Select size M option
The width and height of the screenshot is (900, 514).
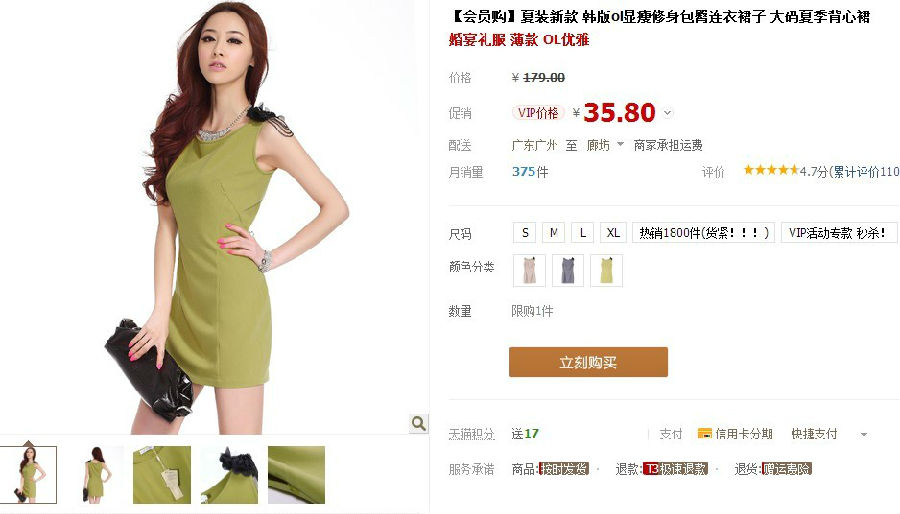553,232
